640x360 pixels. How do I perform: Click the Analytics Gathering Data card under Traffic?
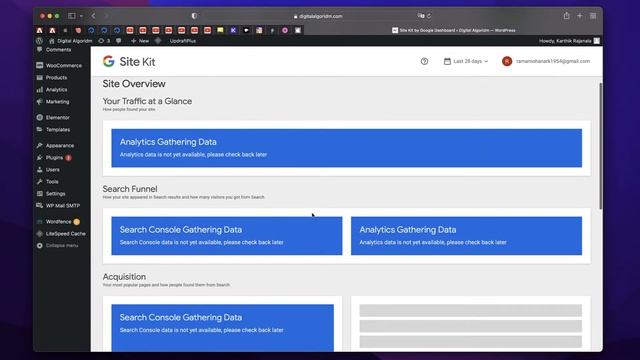click(347, 148)
